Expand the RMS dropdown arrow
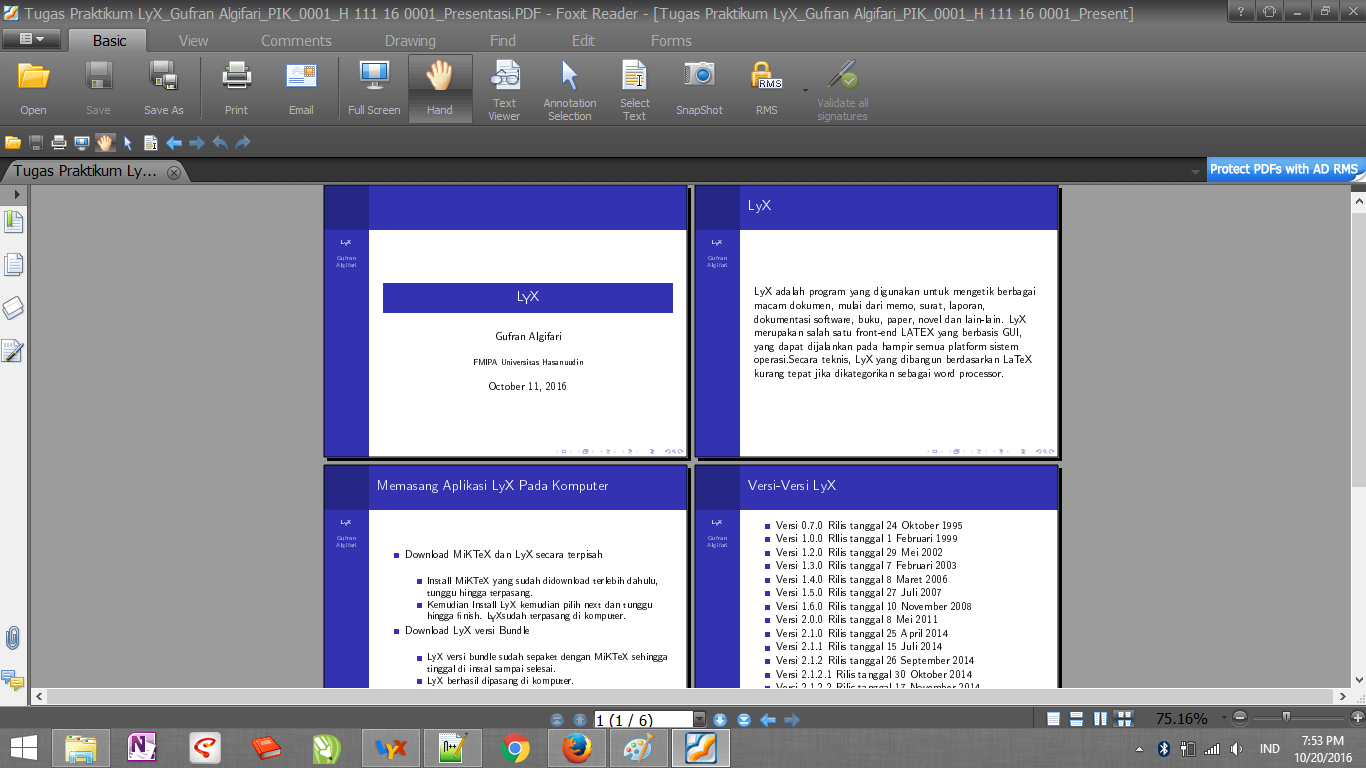Viewport: 1366px width, 768px height. click(x=805, y=89)
